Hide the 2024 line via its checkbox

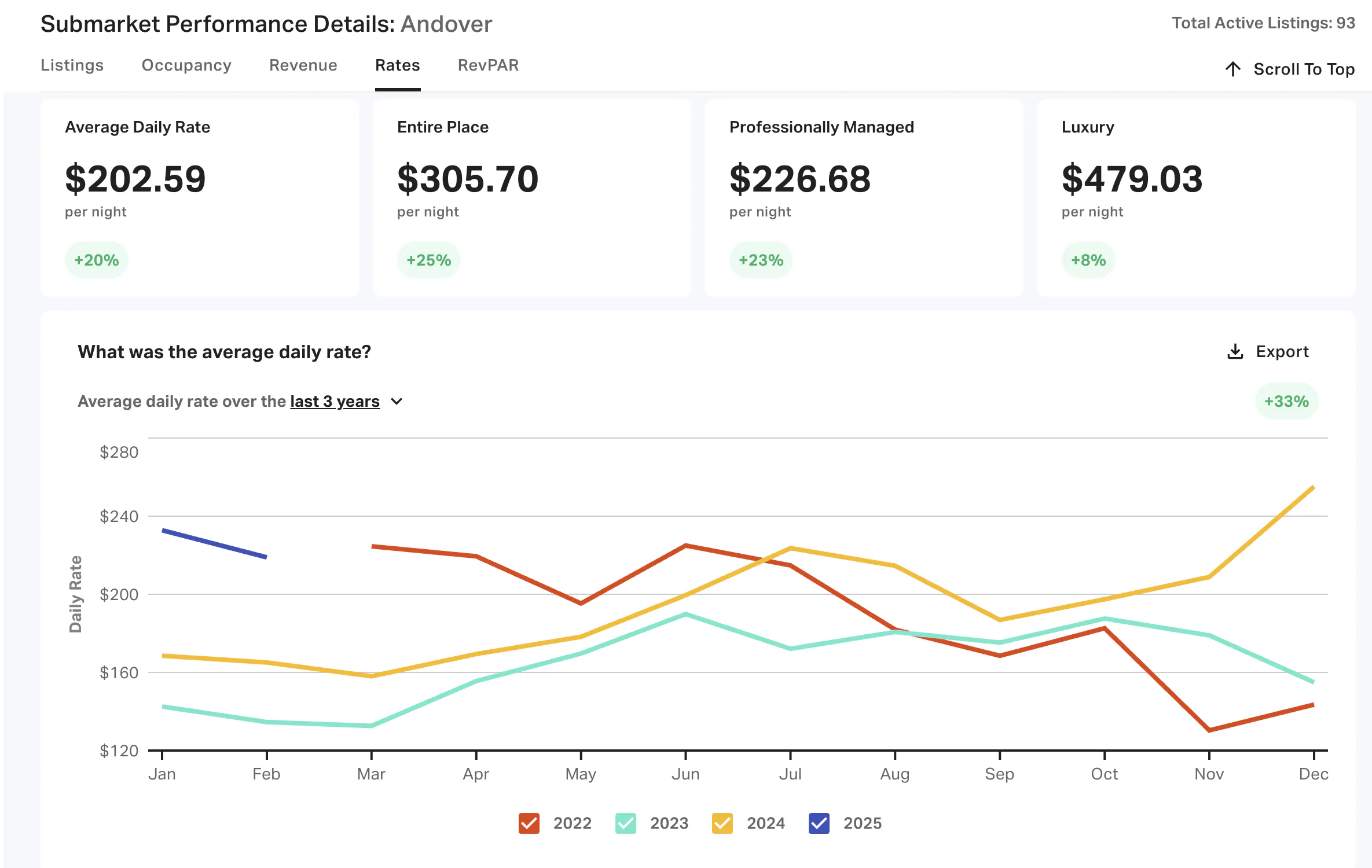(722, 823)
